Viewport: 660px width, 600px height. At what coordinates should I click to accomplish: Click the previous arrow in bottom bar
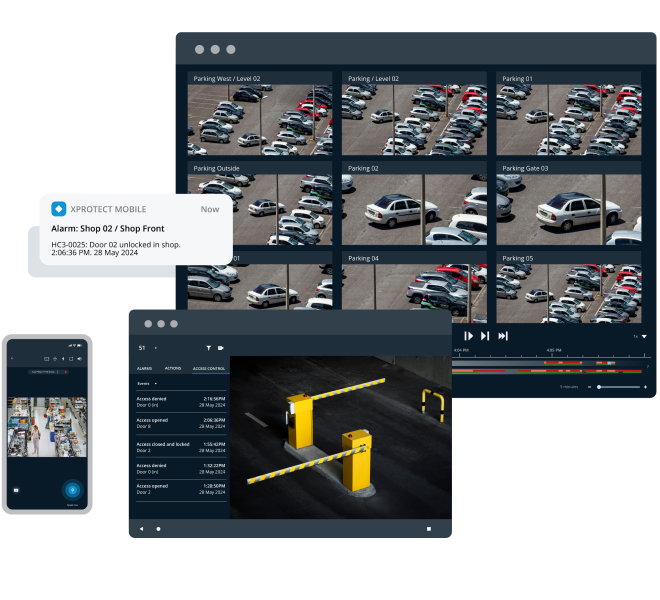click(141, 528)
